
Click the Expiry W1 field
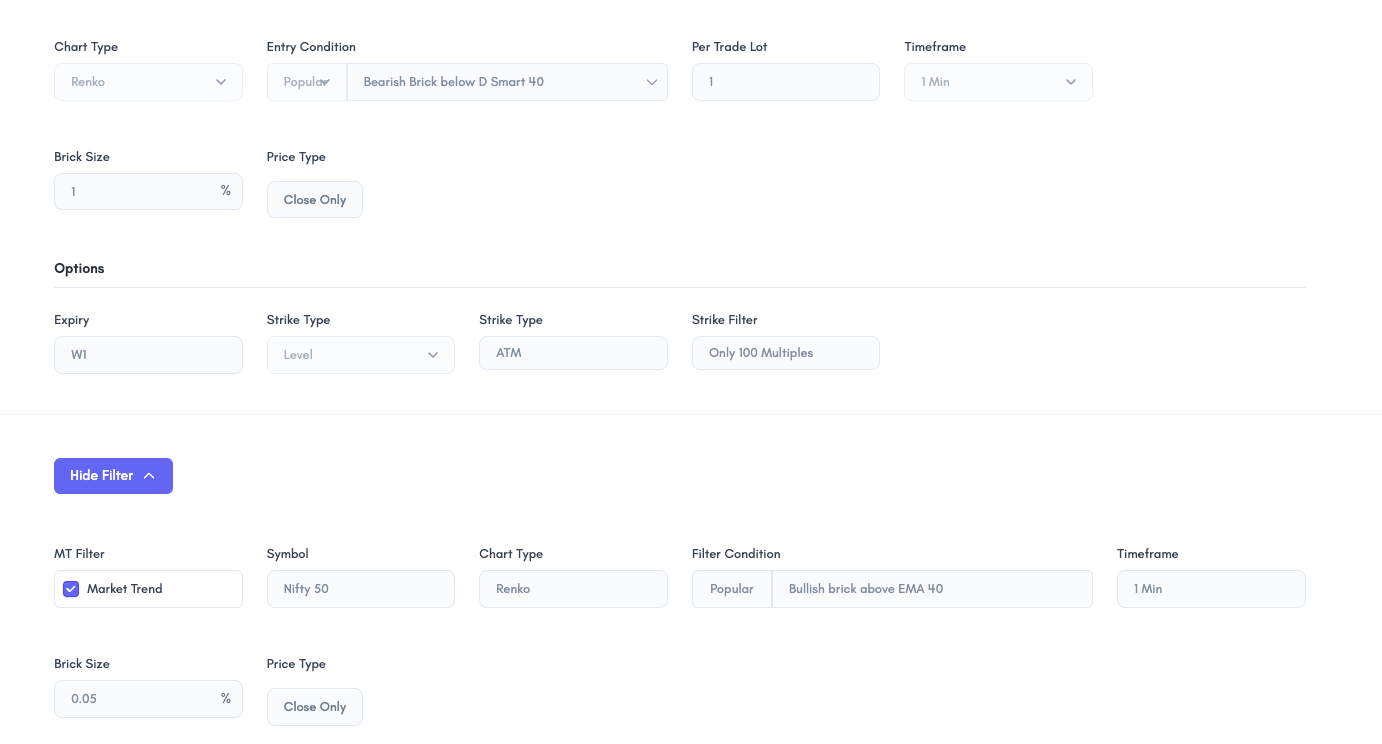click(148, 354)
